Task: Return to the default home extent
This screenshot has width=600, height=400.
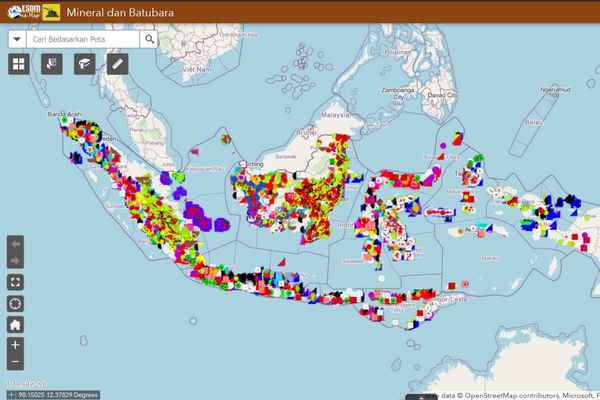Action: tap(15, 324)
